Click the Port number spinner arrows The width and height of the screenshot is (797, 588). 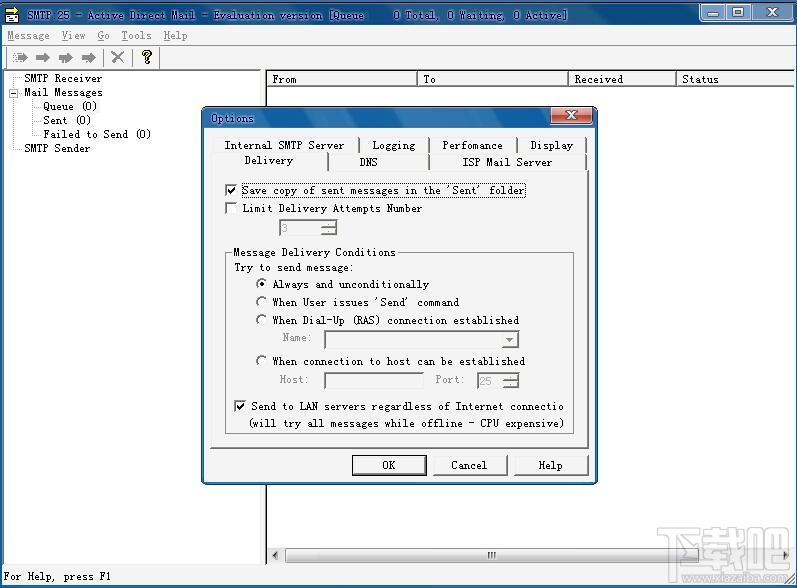(511, 381)
